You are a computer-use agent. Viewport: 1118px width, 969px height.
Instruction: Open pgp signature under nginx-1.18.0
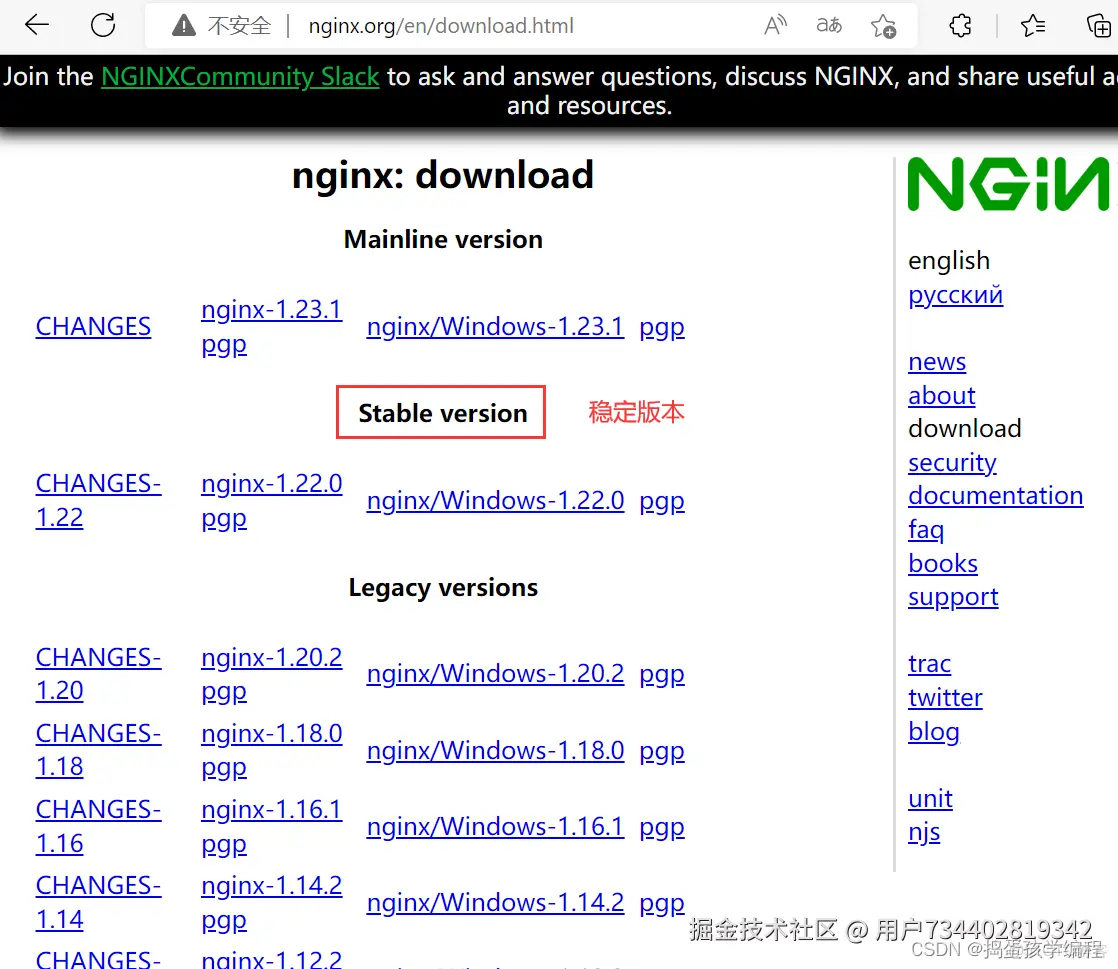click(224, 768)
